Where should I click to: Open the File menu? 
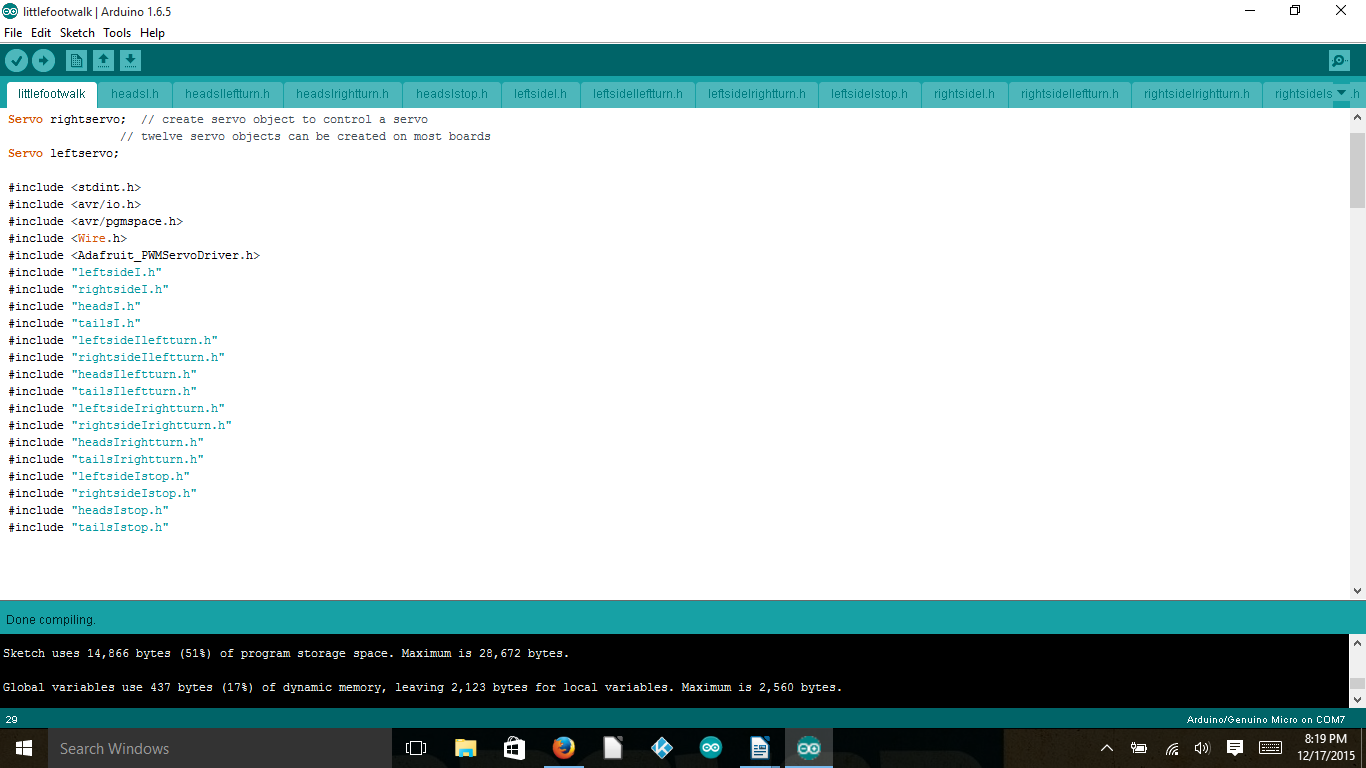click(13, 33)
